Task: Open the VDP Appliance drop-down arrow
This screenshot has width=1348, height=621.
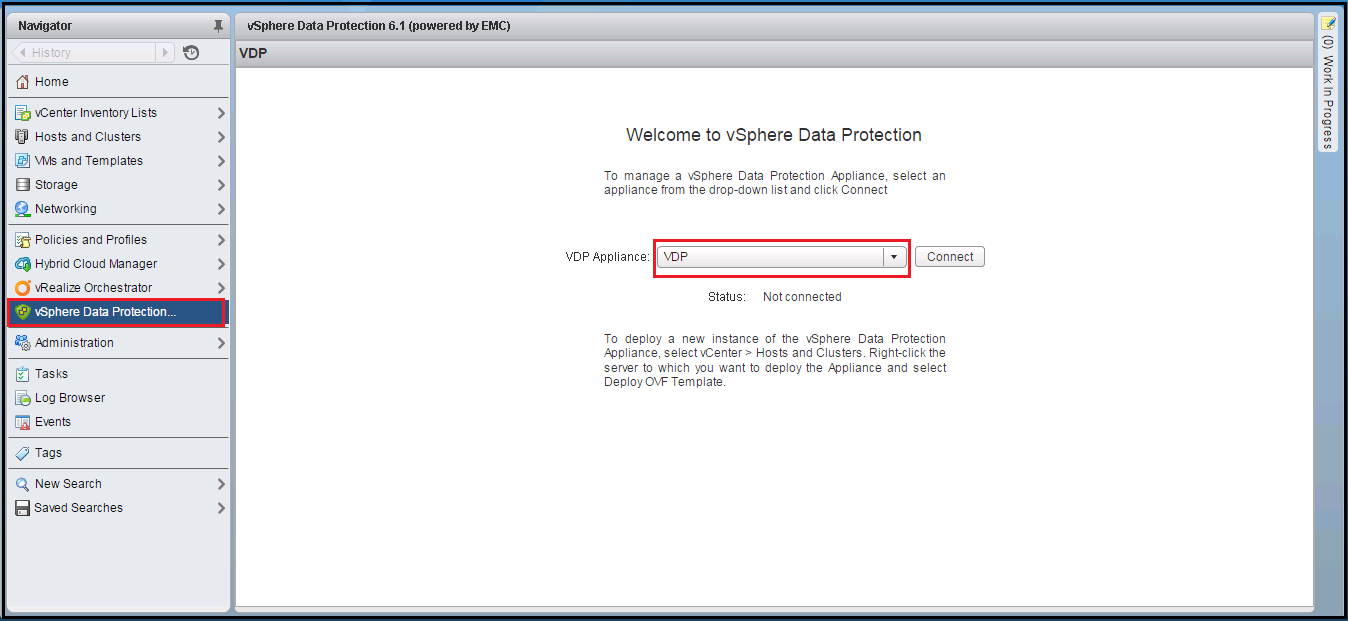Action: [894, 257]
